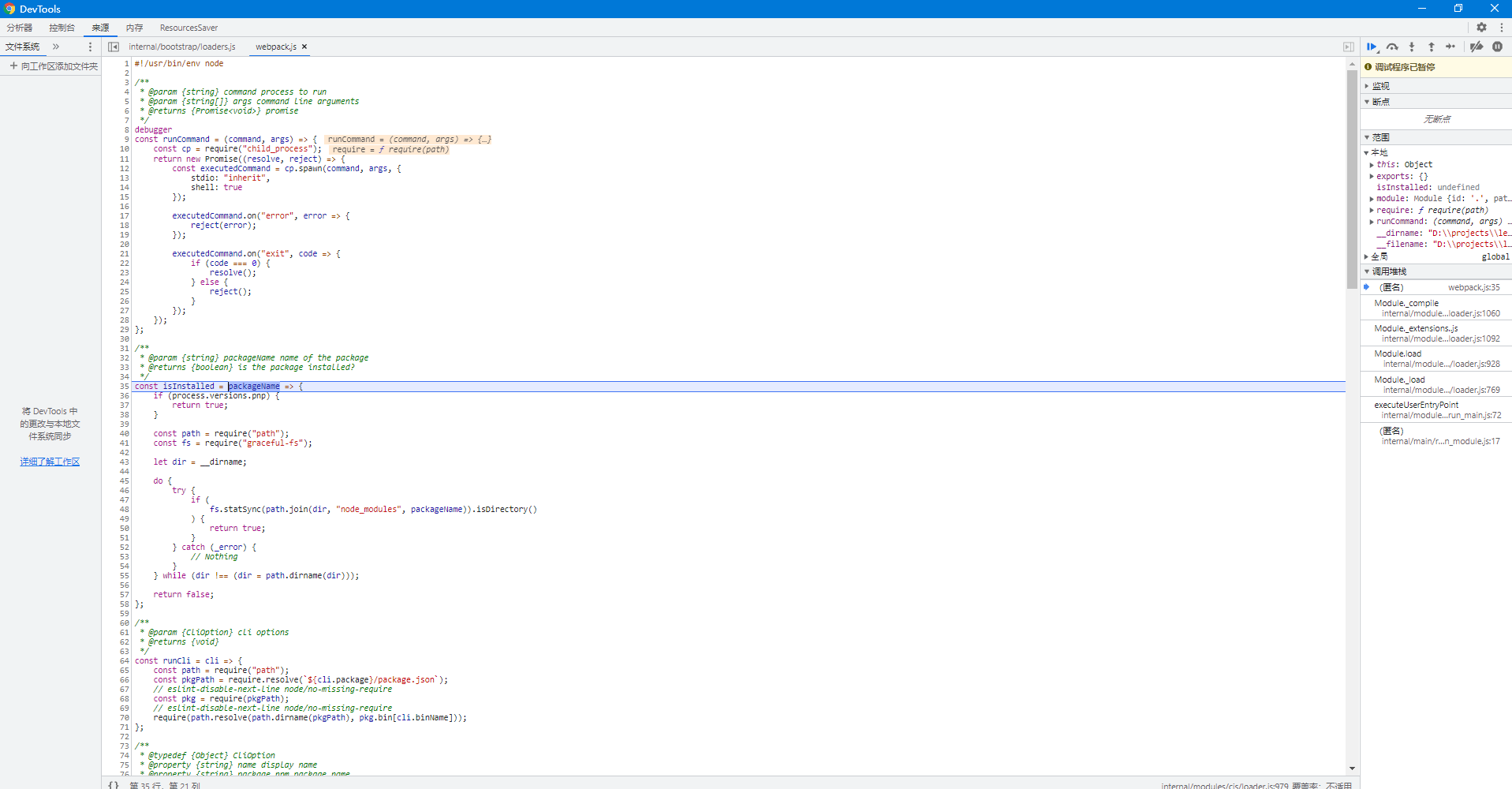Click the __dirname scope entry
Image resolution: width=1512 pixels, height=789 pixels.
[x=1443, y=234]
